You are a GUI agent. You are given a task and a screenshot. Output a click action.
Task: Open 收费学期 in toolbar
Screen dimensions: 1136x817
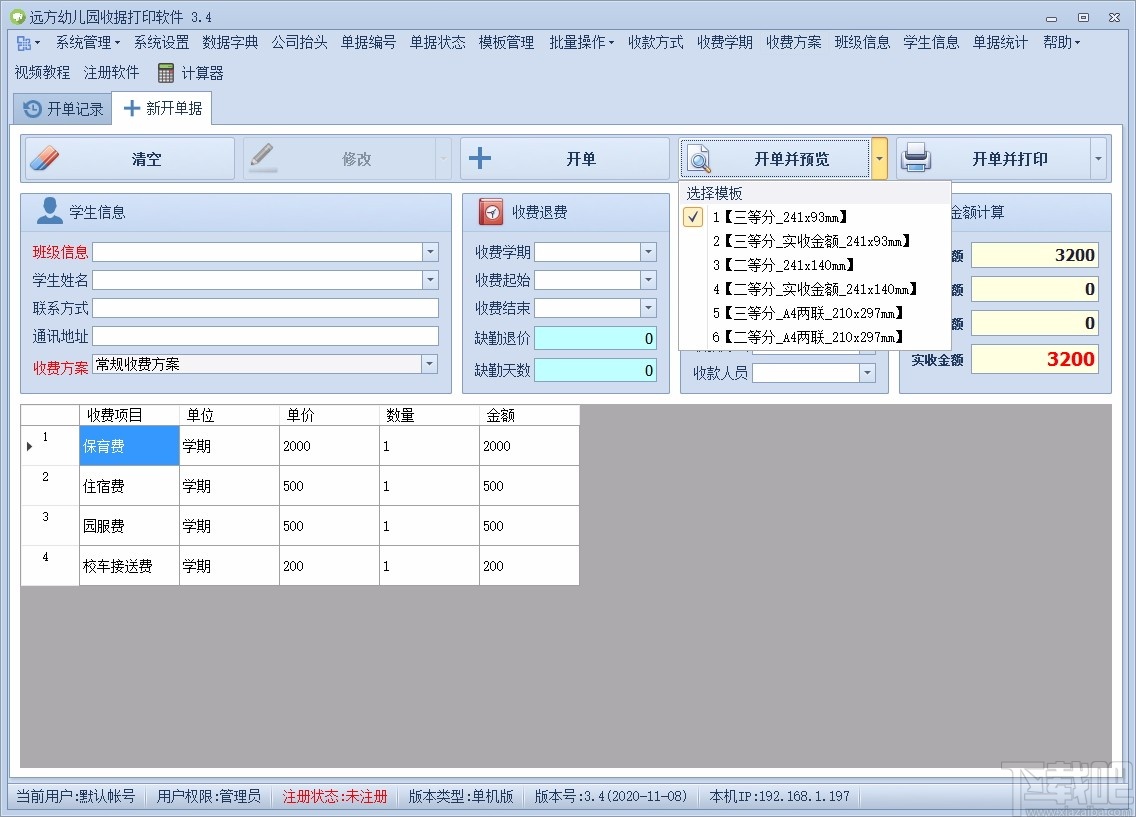point(724,43)
